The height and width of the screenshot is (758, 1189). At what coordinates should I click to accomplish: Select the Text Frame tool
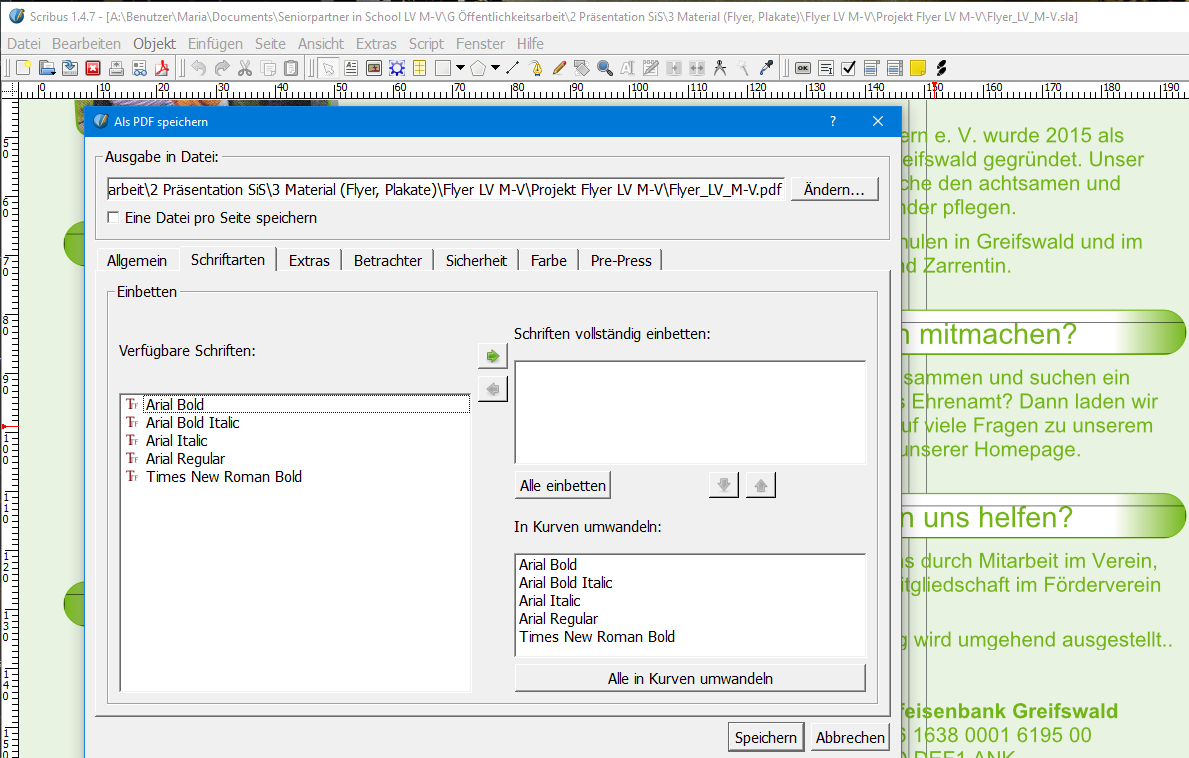[351, 68]
